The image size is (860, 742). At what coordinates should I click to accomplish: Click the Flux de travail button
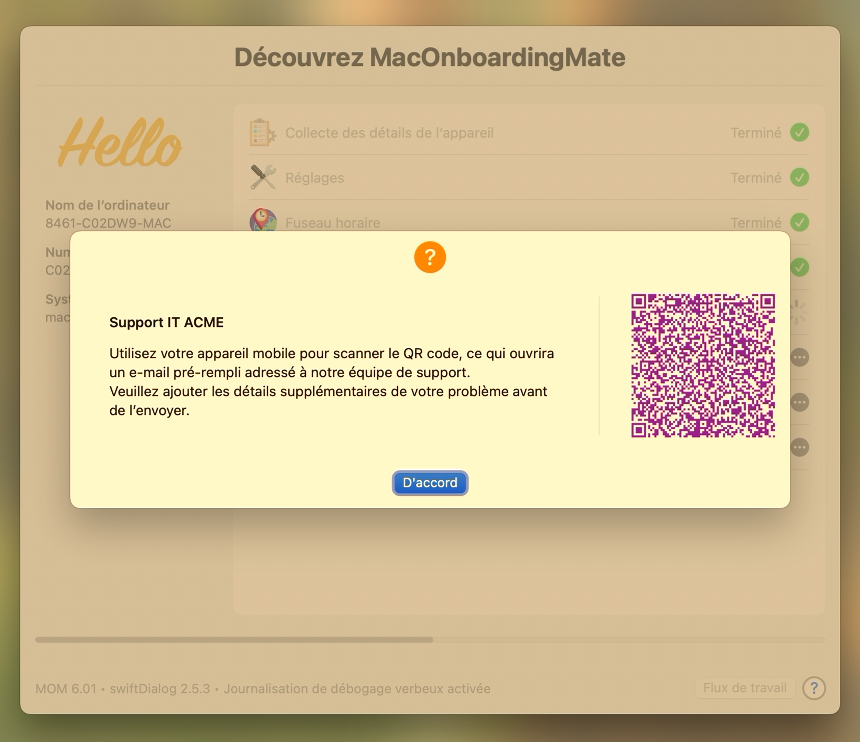click(x=745, y=688)
